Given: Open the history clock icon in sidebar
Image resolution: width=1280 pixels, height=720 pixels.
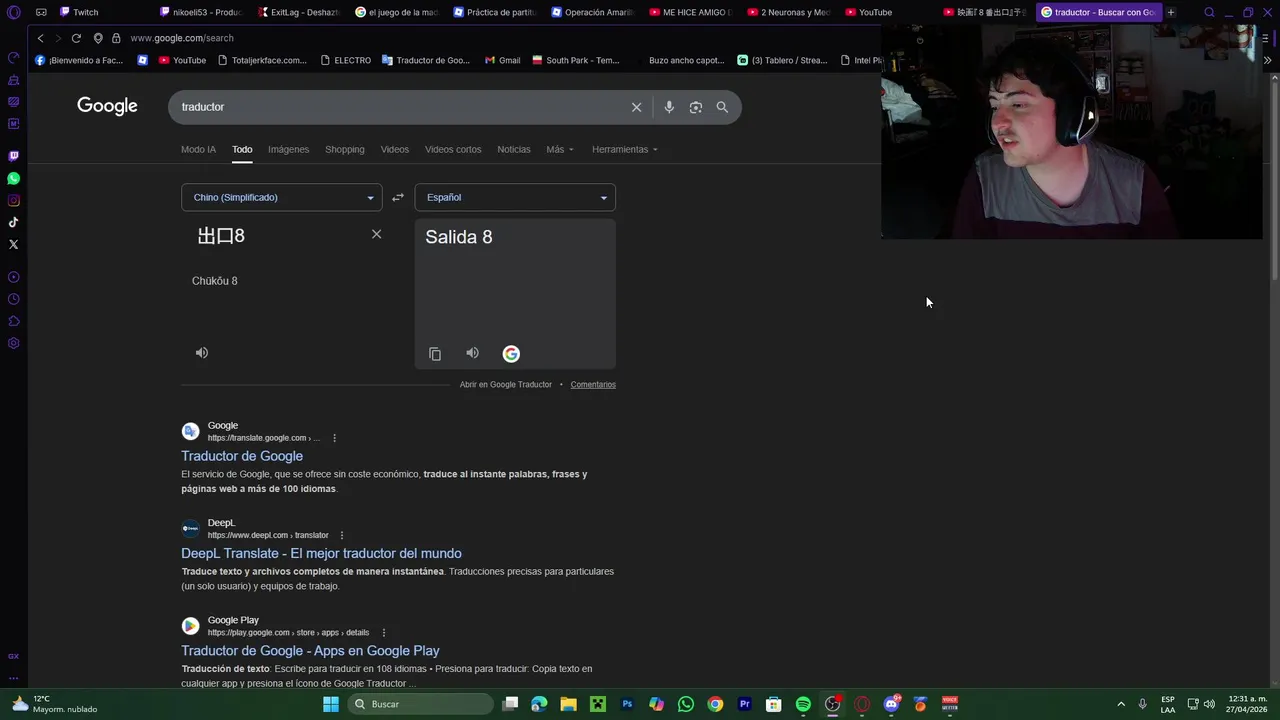Looking at the screenshot, I should coord(13,299).
